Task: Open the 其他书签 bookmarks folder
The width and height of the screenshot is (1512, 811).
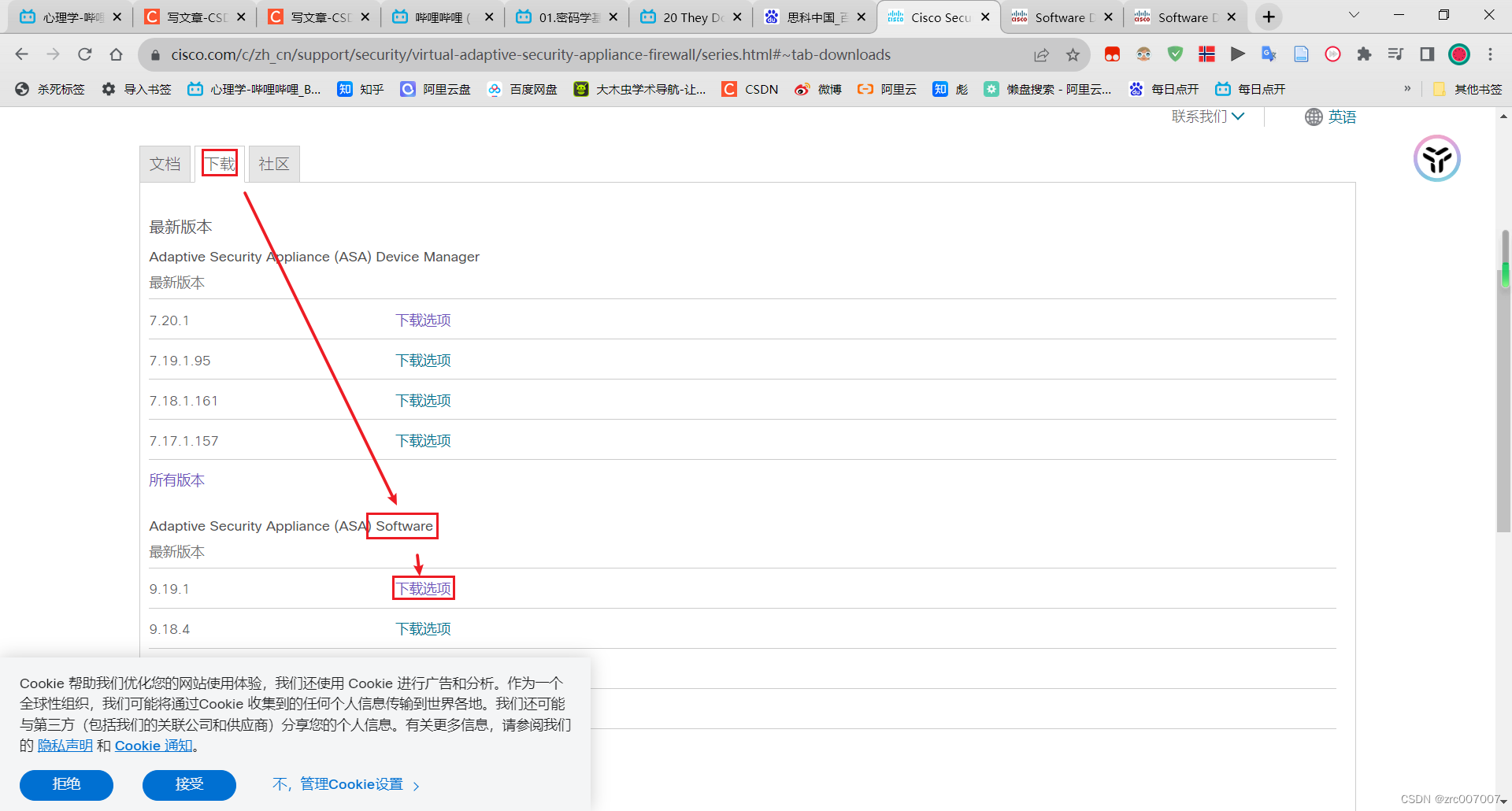Action: tap(1468, 89)
